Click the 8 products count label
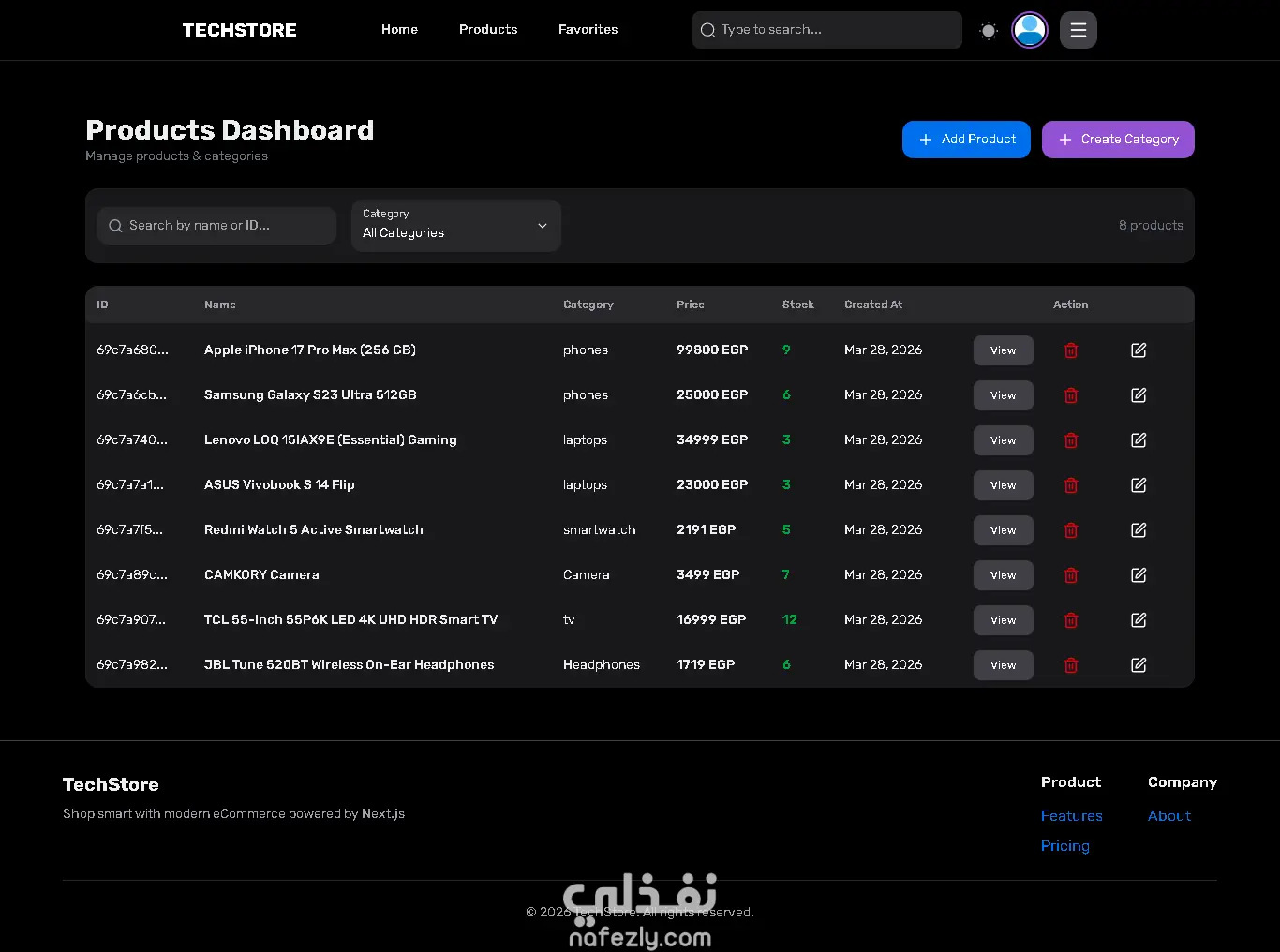The width and height of the screenshot is (1280, 952). pyautogui.click(x=1151, y=226)
